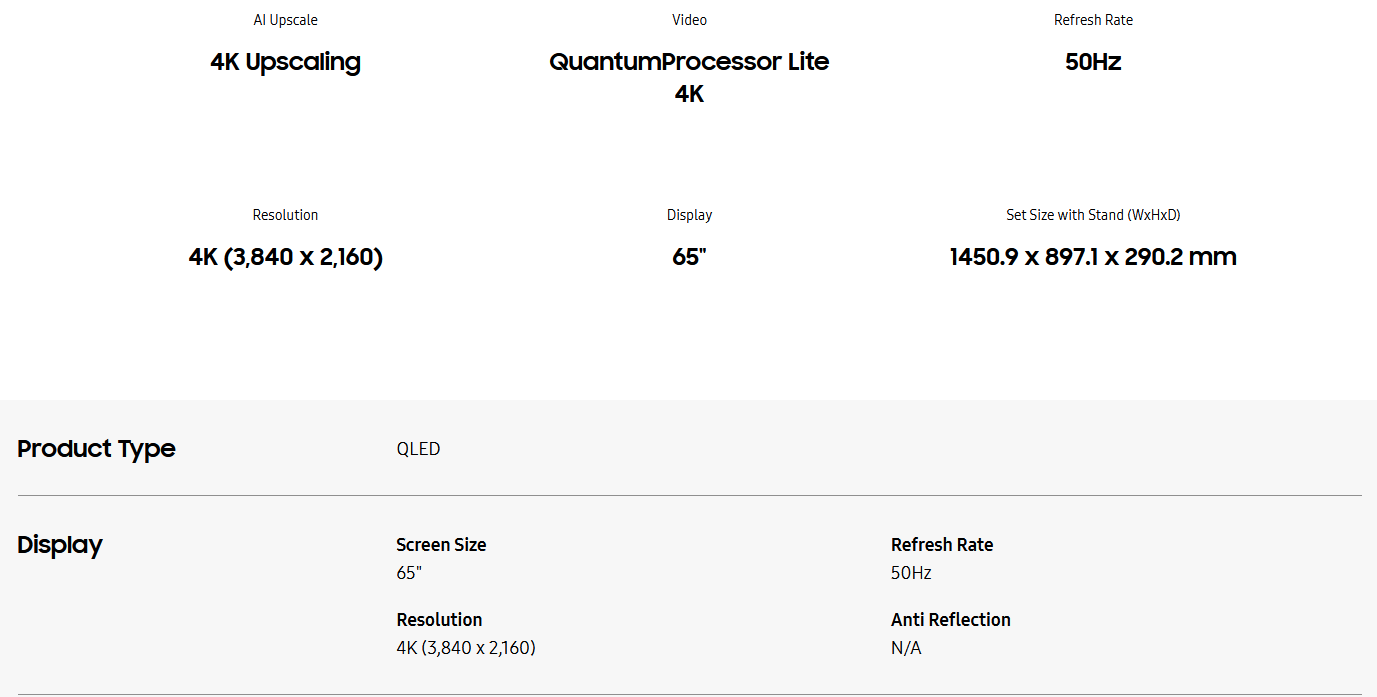Click the "Product Type" section heading
Image resolution: width=1377 pixels, height=697 pixels.
point(96,449)
